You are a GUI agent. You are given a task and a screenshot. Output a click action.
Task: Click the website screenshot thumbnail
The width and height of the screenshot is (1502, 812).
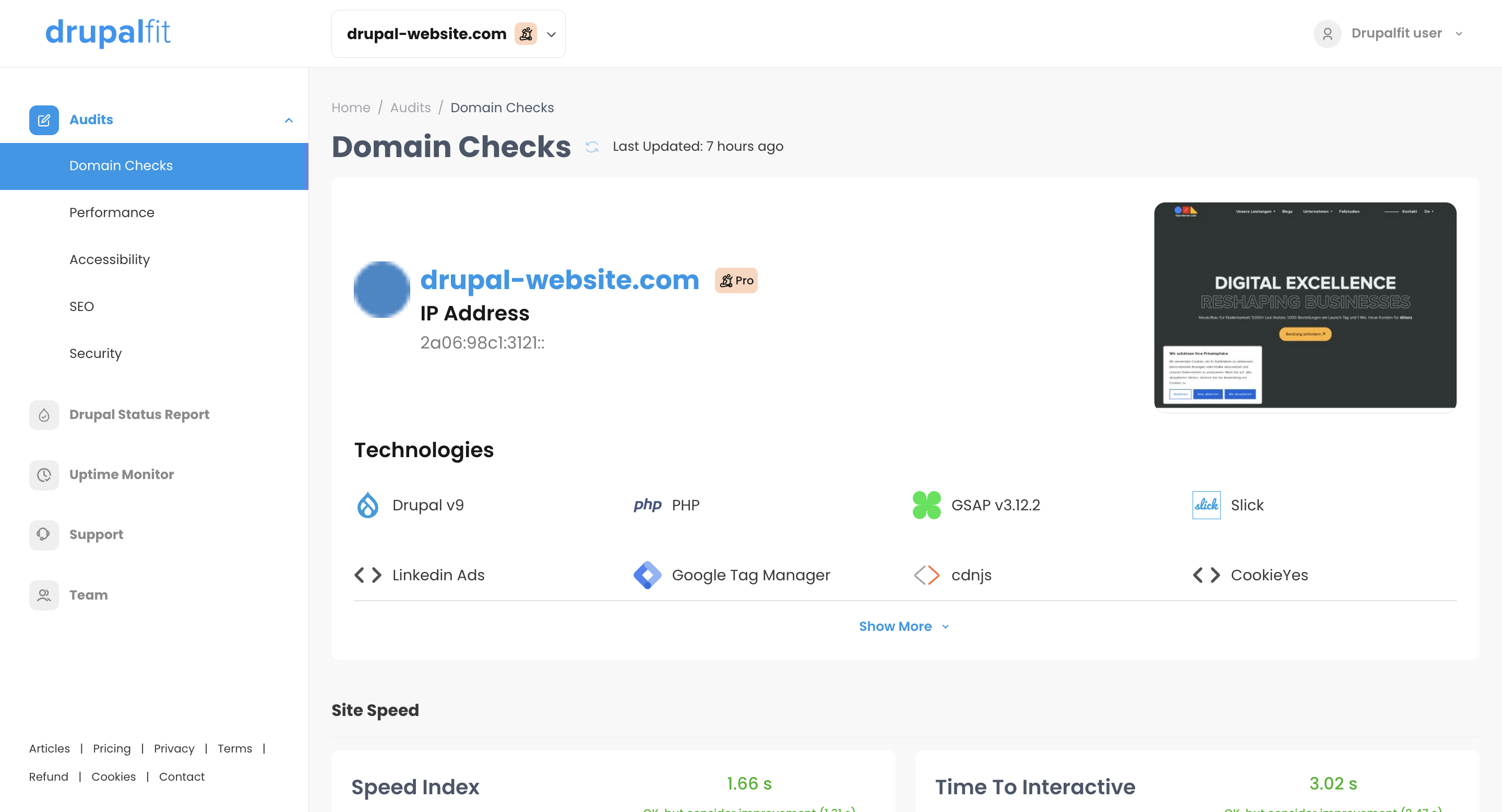[1305, 305]
